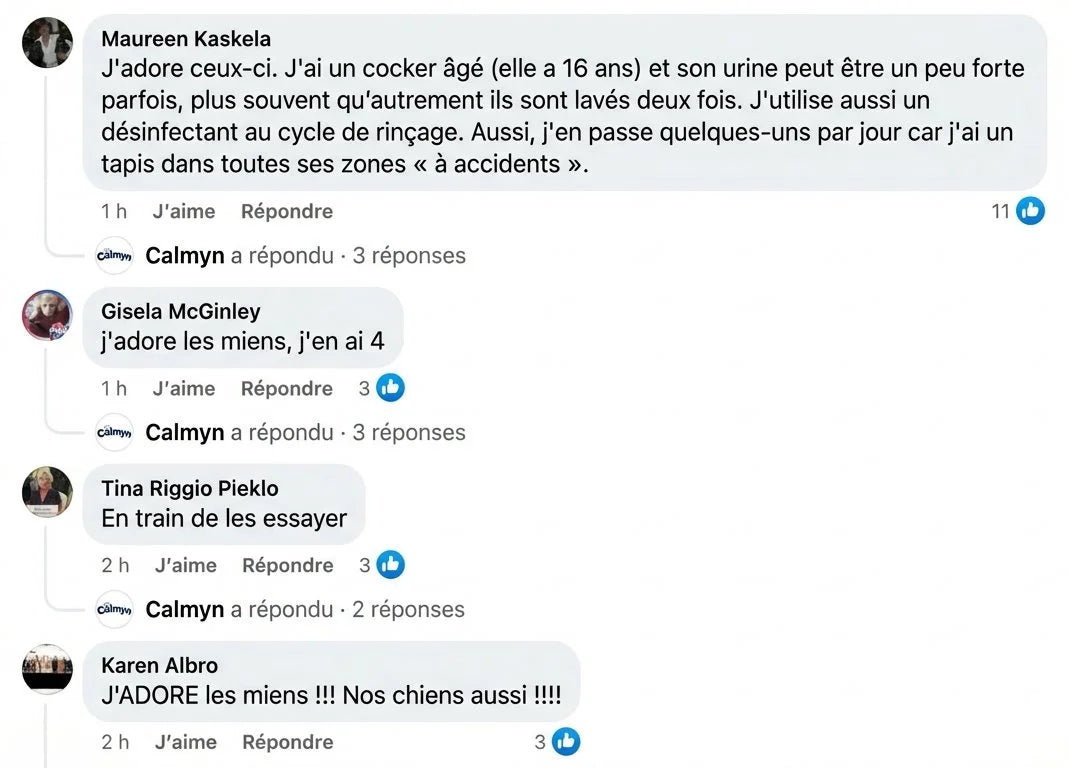
Task: Click Répondre on Gisela's comment
Action: [286, 388]
